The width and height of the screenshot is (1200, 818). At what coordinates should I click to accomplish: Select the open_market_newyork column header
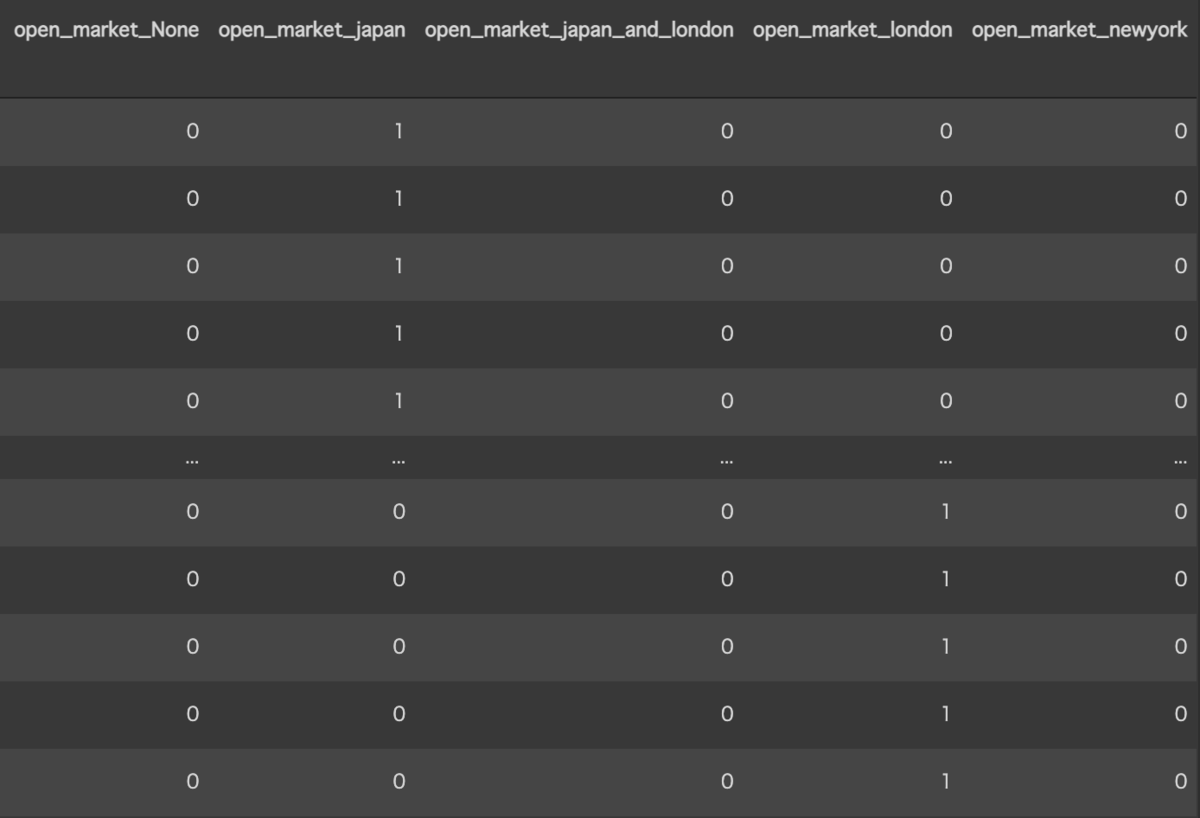(x=1079, y=30)
